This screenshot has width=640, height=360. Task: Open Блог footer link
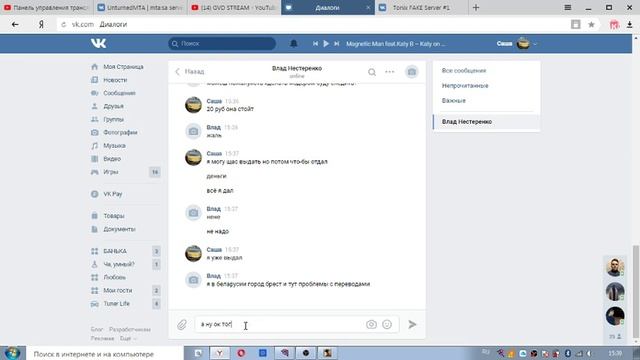point(97,329)
